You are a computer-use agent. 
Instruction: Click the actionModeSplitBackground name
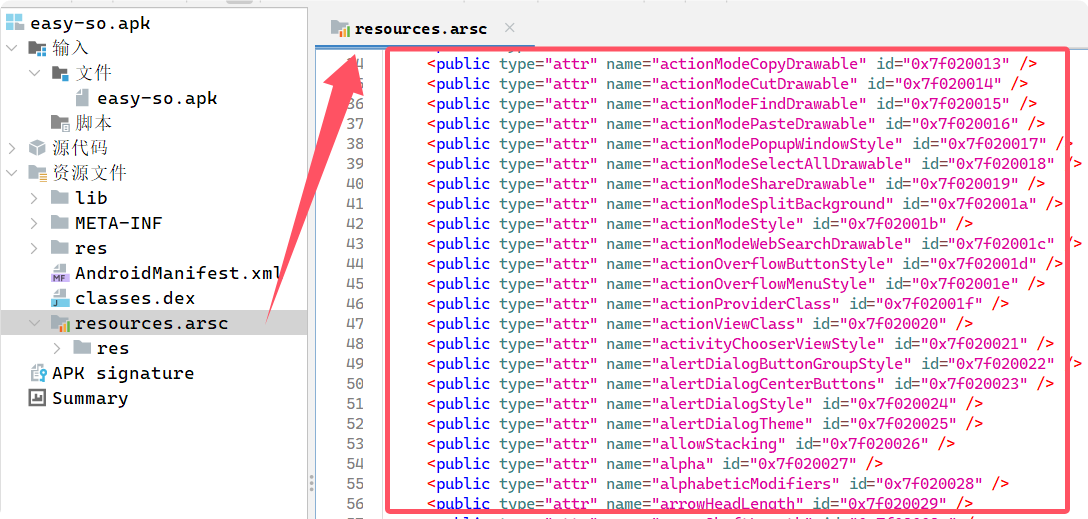tap(771, 203)
